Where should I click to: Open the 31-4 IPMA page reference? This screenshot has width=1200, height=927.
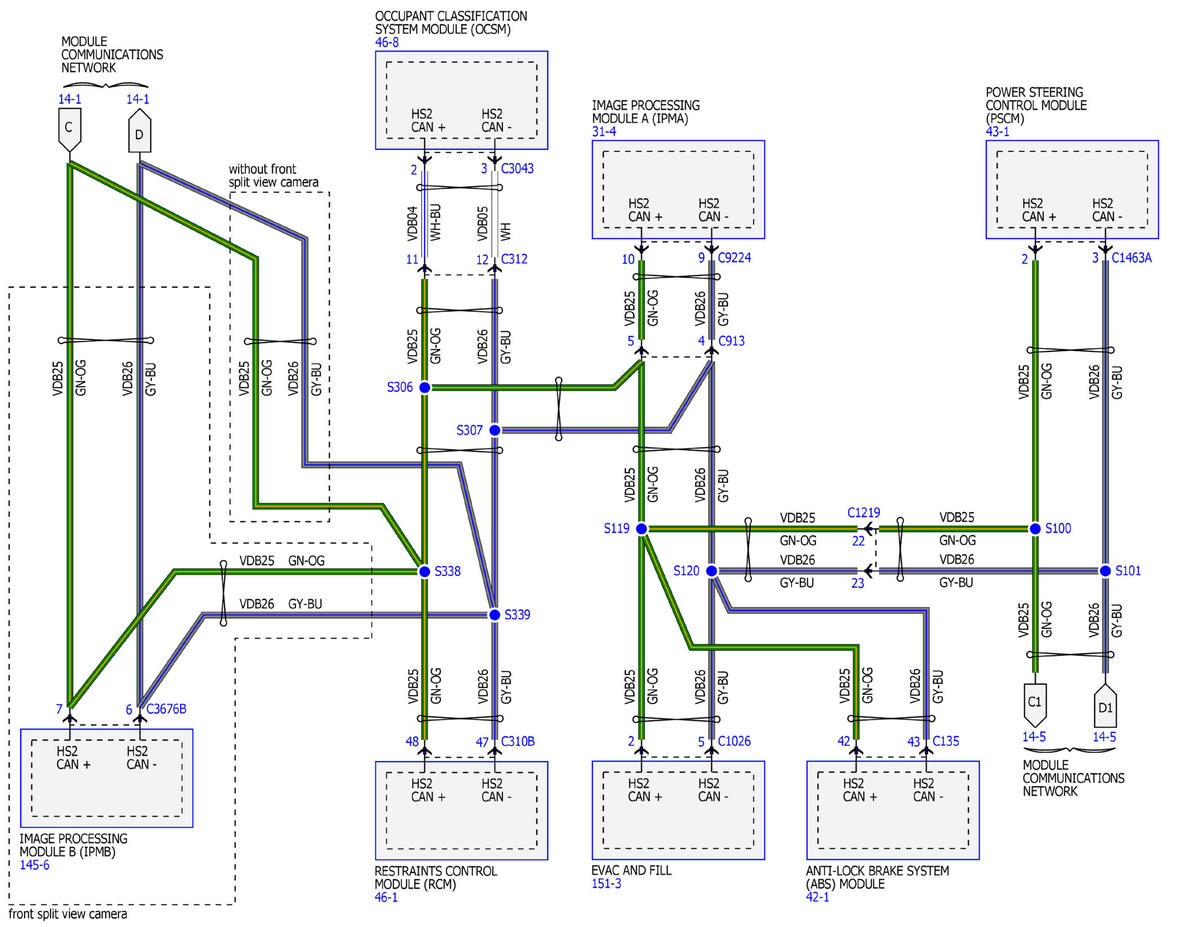point(603,132)
